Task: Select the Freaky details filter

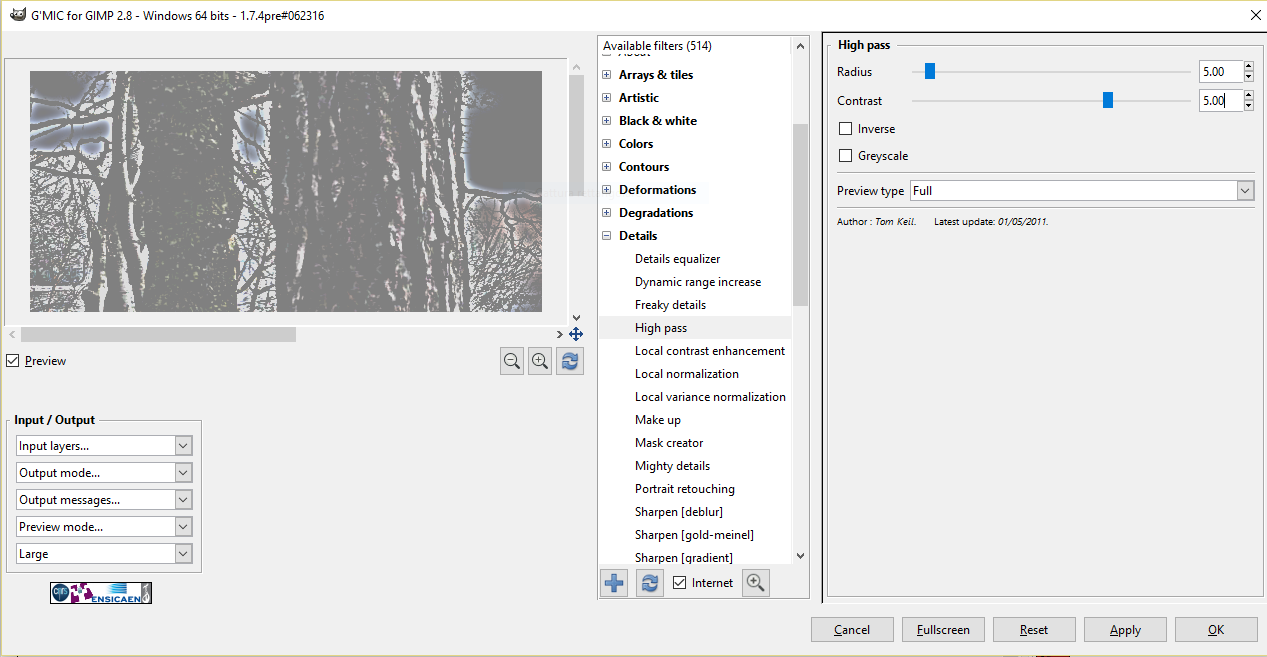Action: [670, 305]
